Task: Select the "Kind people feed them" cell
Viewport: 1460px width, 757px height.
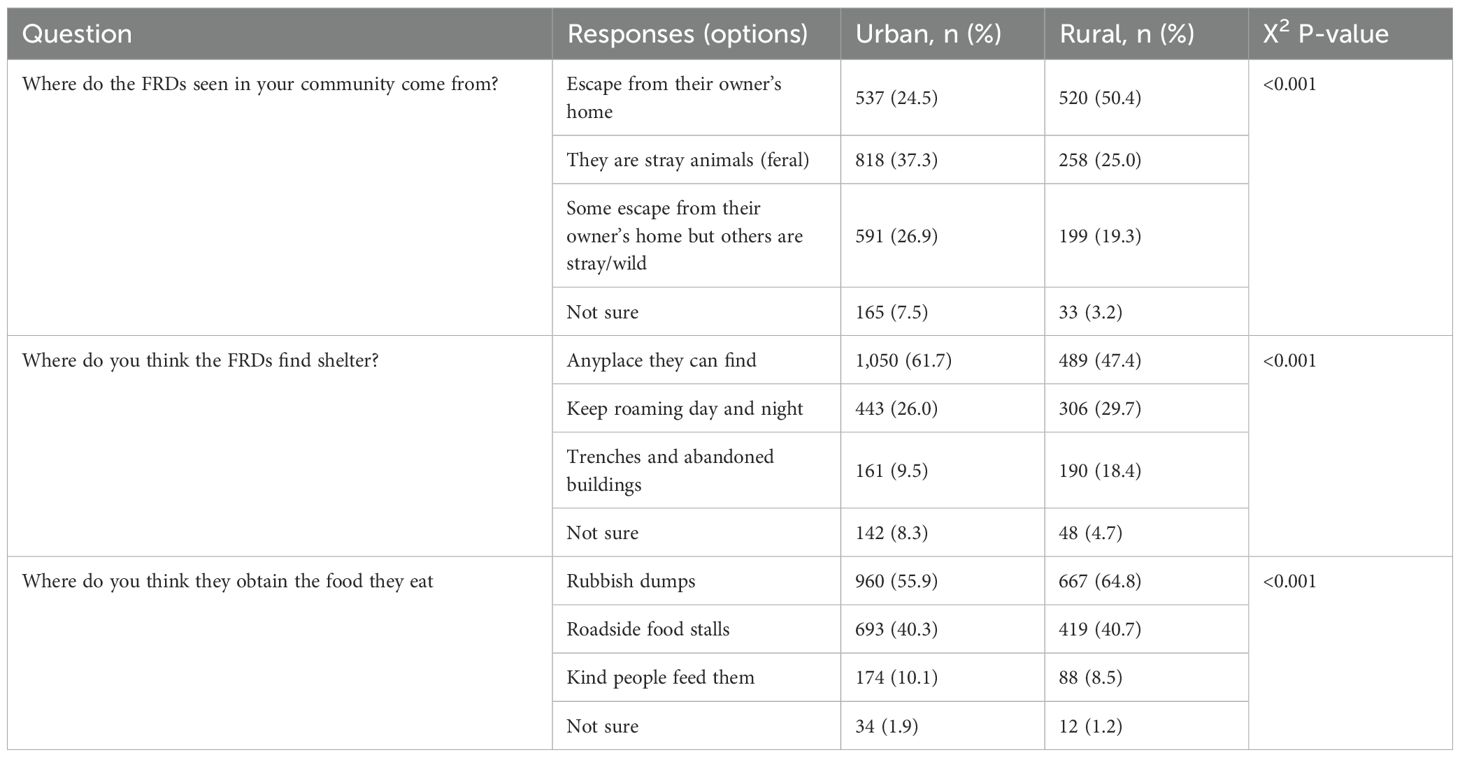Action: pyautogui.click(x=660, y=677)
